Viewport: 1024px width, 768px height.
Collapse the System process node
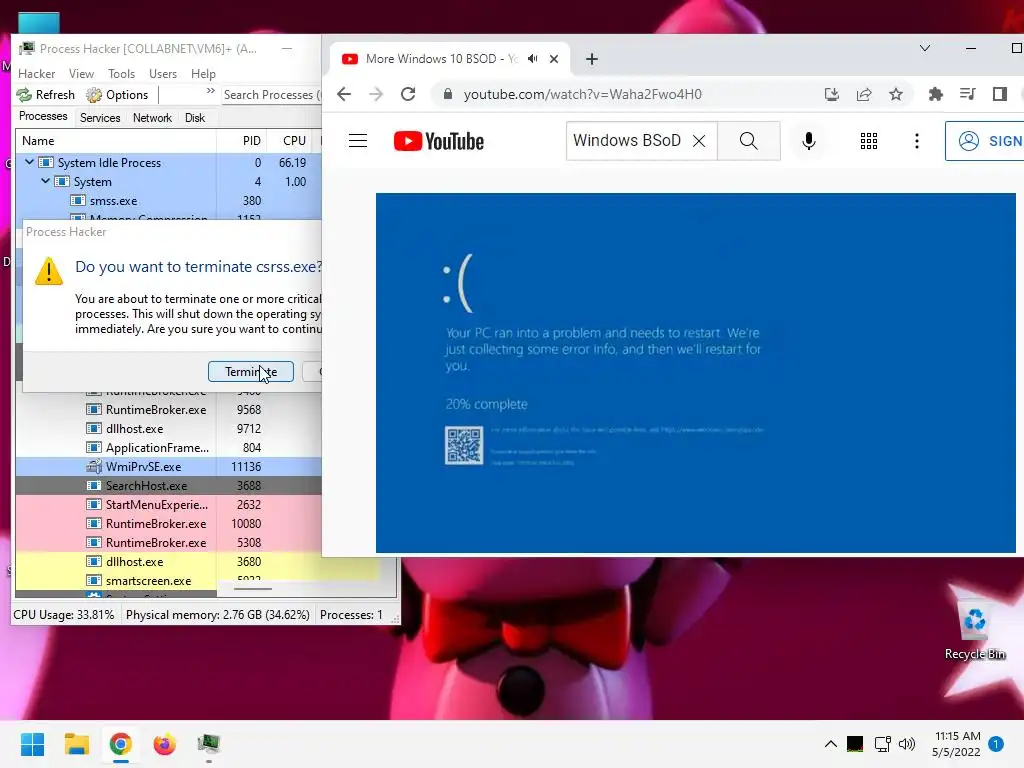45,181
